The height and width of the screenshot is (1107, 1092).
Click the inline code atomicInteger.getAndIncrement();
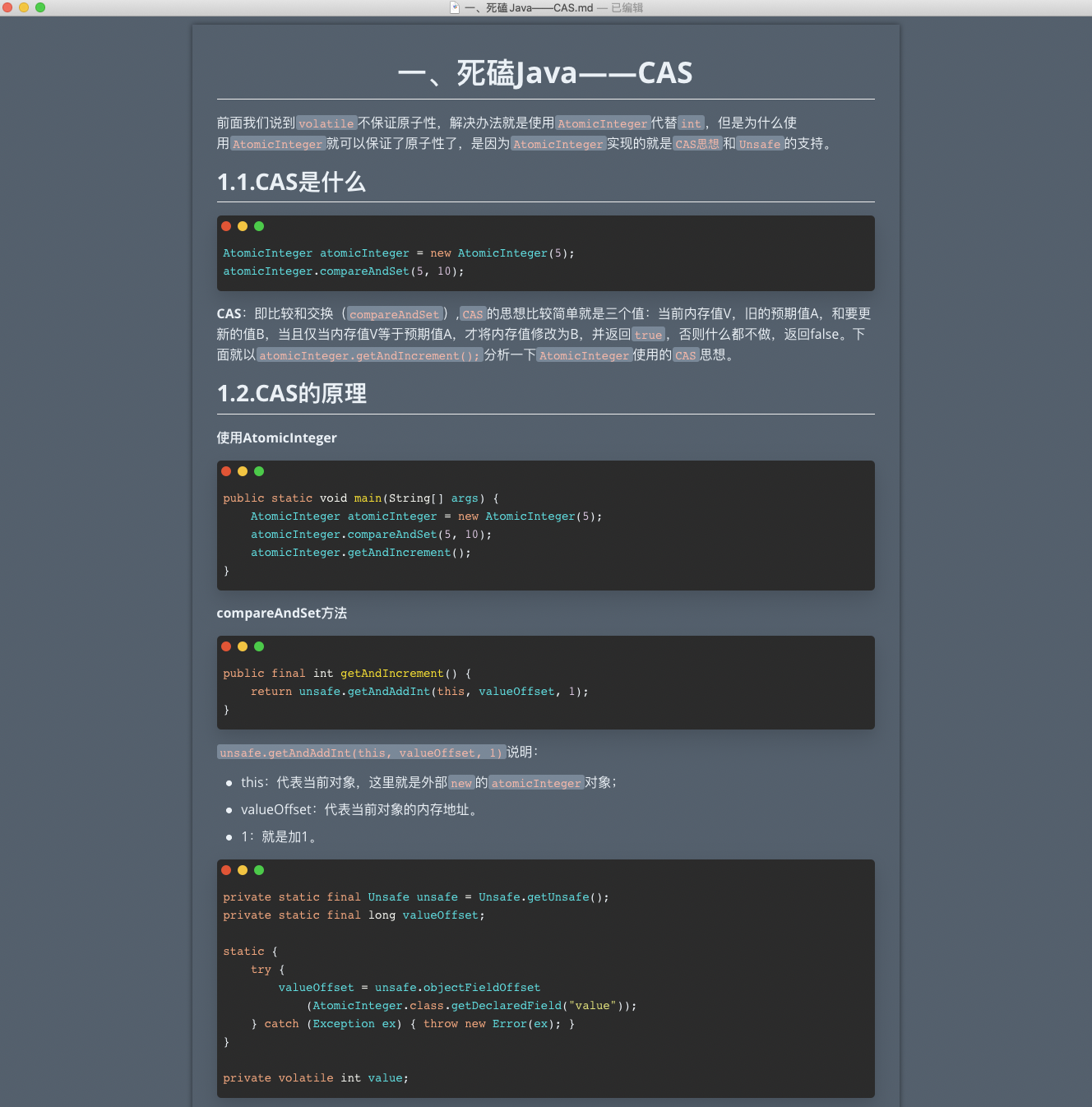(x=369, y=355)
